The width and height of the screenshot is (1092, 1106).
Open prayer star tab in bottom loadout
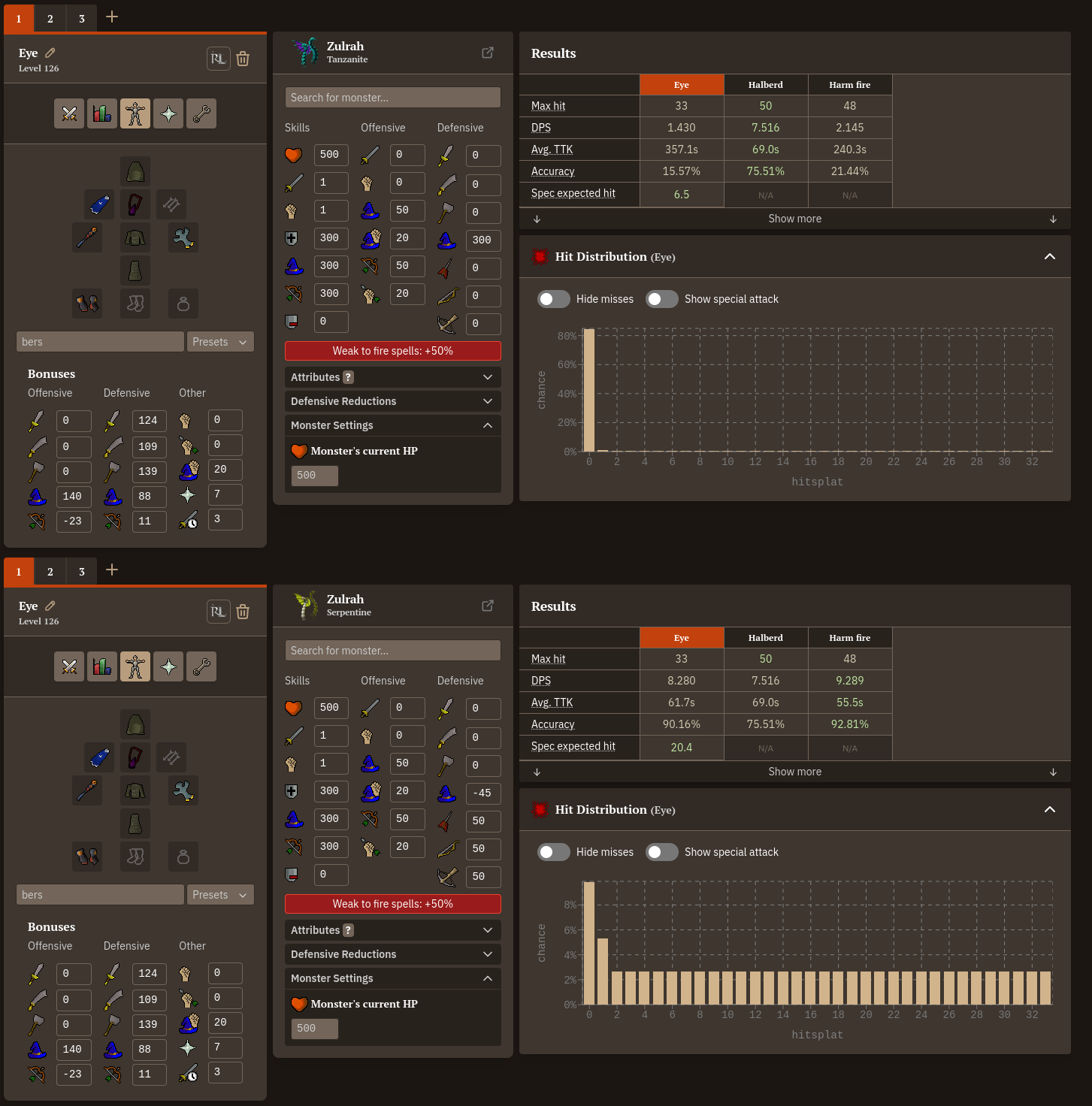168,666
